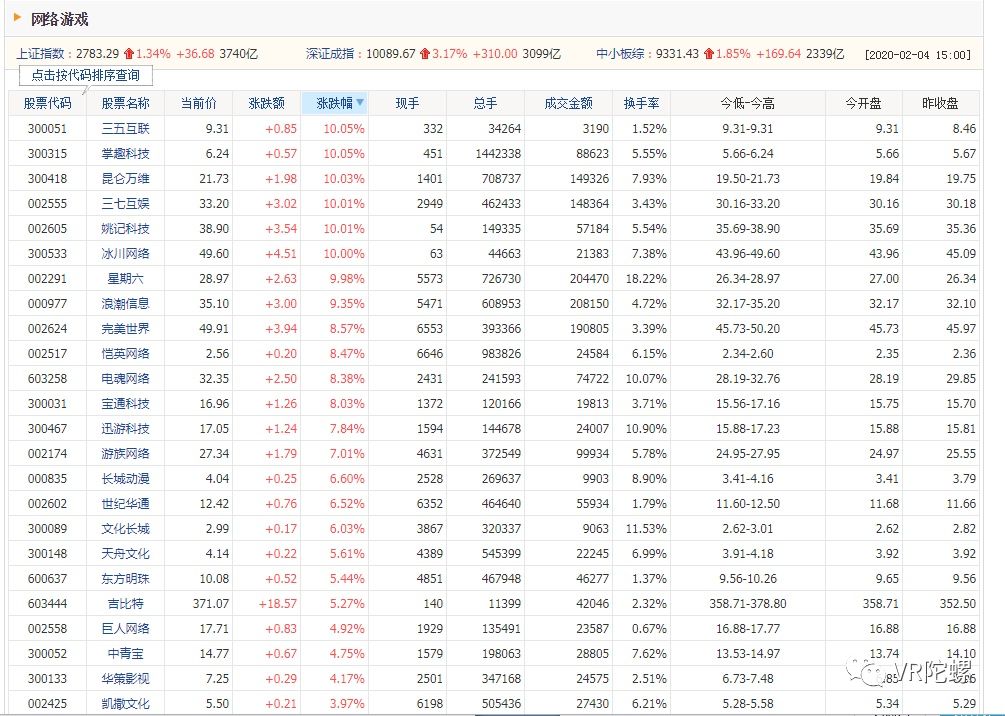Open stock name 凯撒文化
The width and height of the screenshot is (1005, 716).
coord(126,703)
